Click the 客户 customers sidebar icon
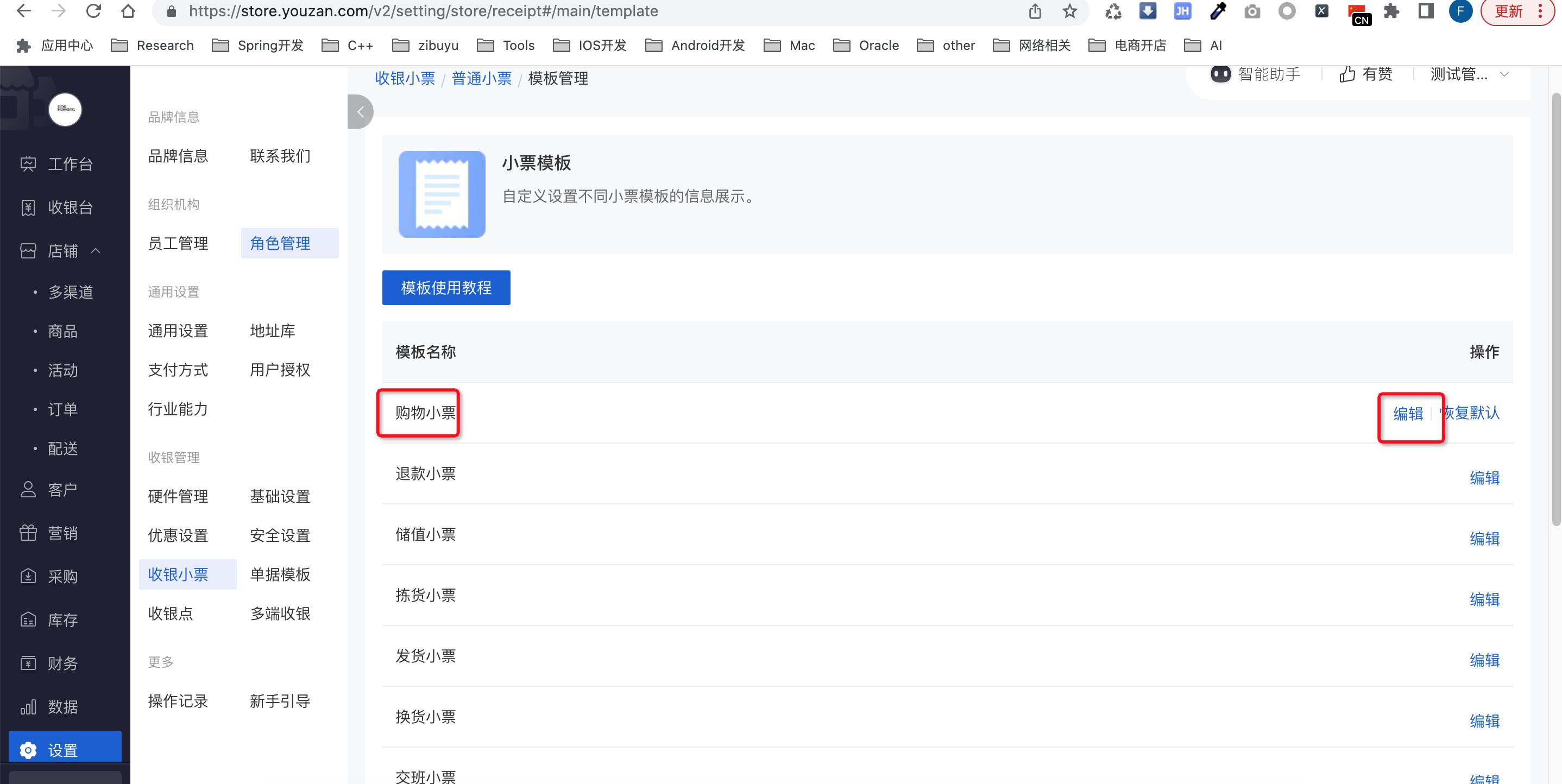This screenshot has width=1562, height=784. (28, 489)
